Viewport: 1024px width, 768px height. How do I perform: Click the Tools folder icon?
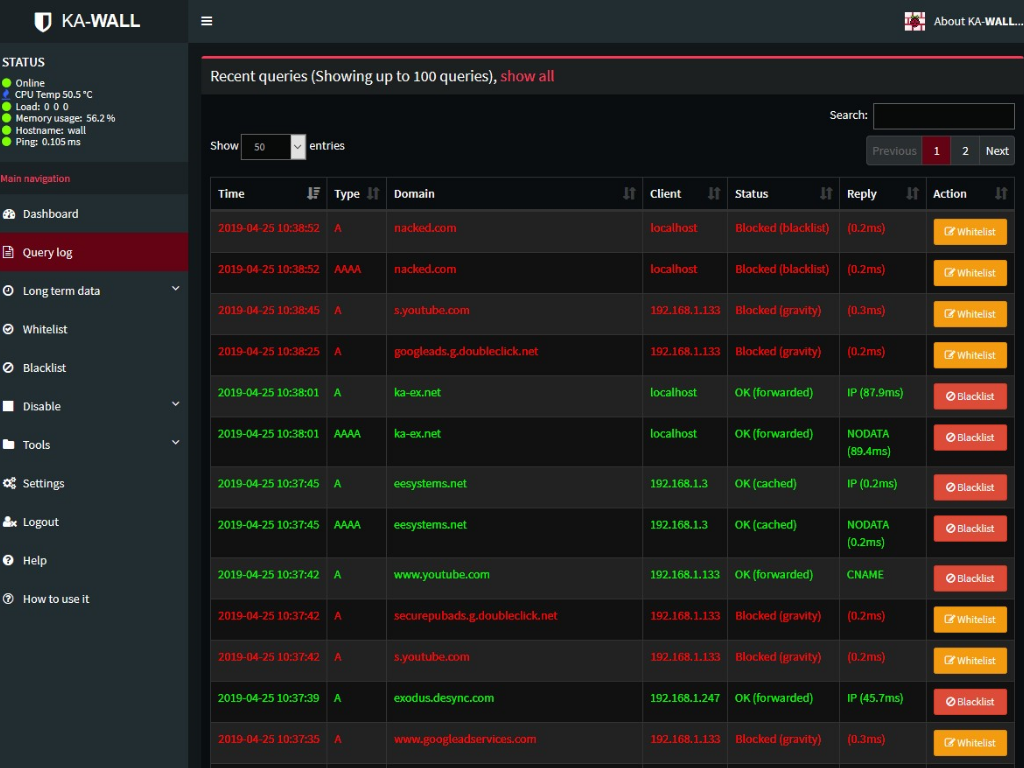point(8,445)
